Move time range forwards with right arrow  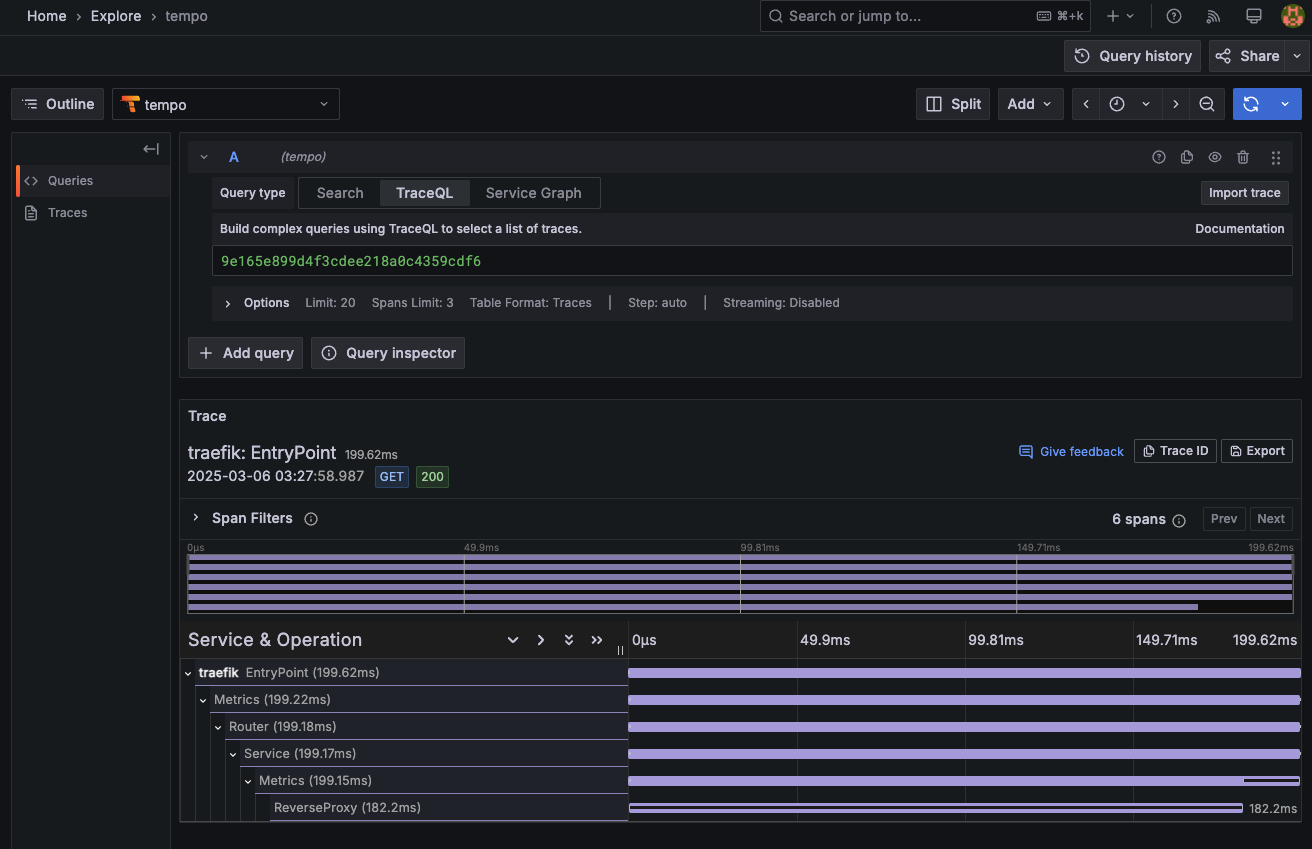pos(1176,104)
